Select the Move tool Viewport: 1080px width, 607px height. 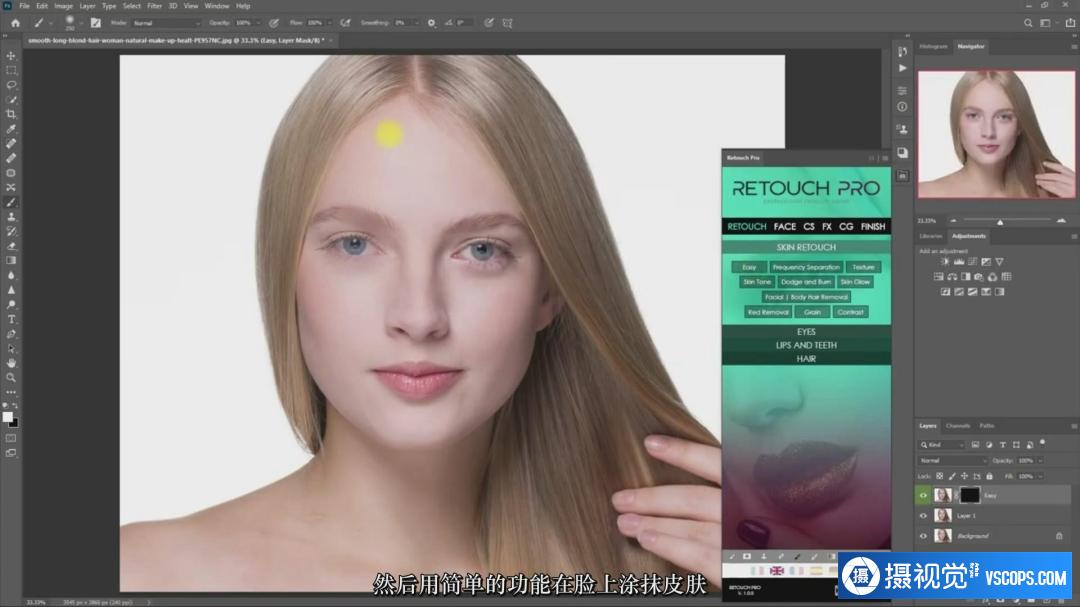[11, 56]
